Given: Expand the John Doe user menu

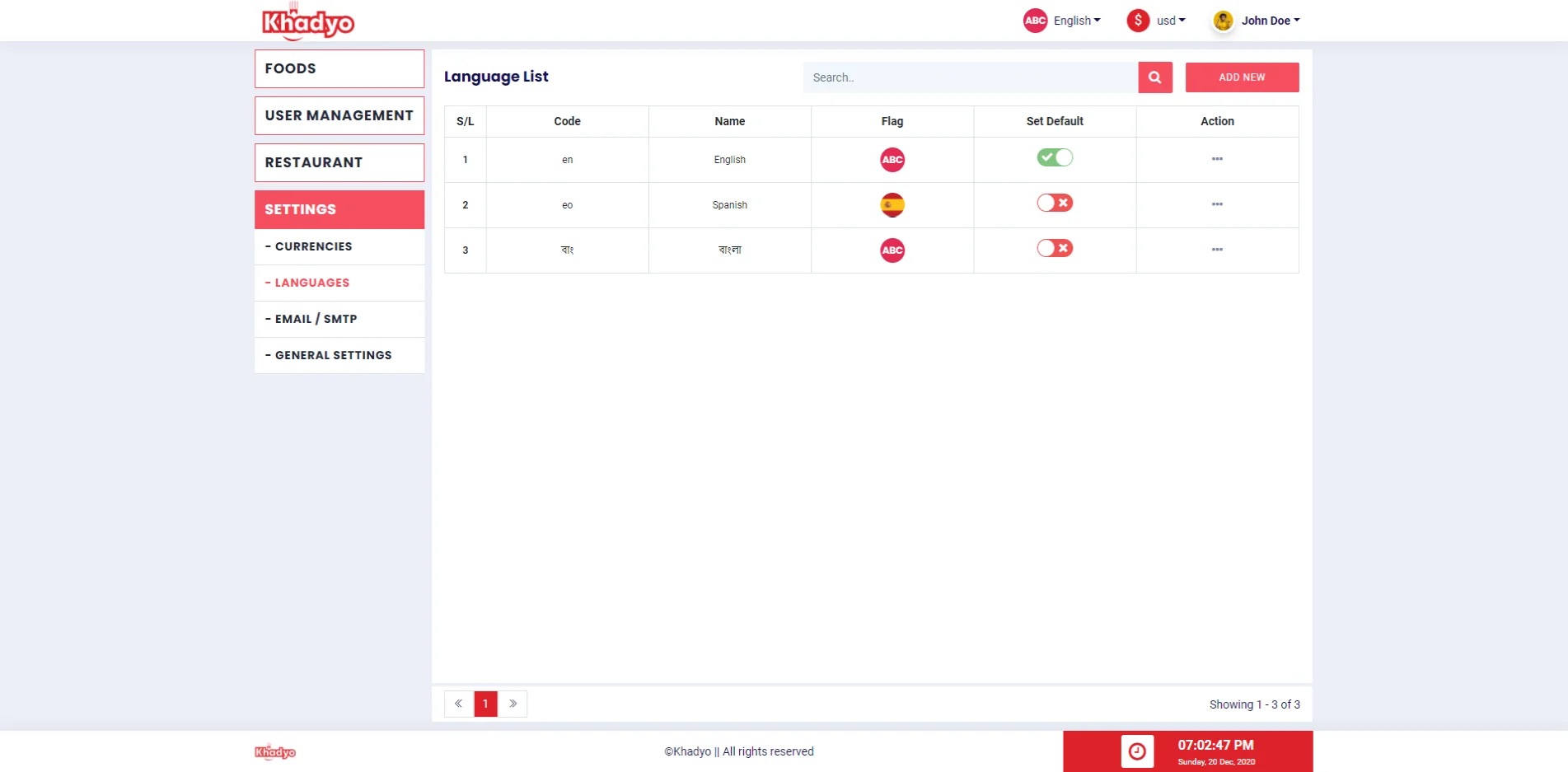Looking at the screenshot, I should 1257,21.
